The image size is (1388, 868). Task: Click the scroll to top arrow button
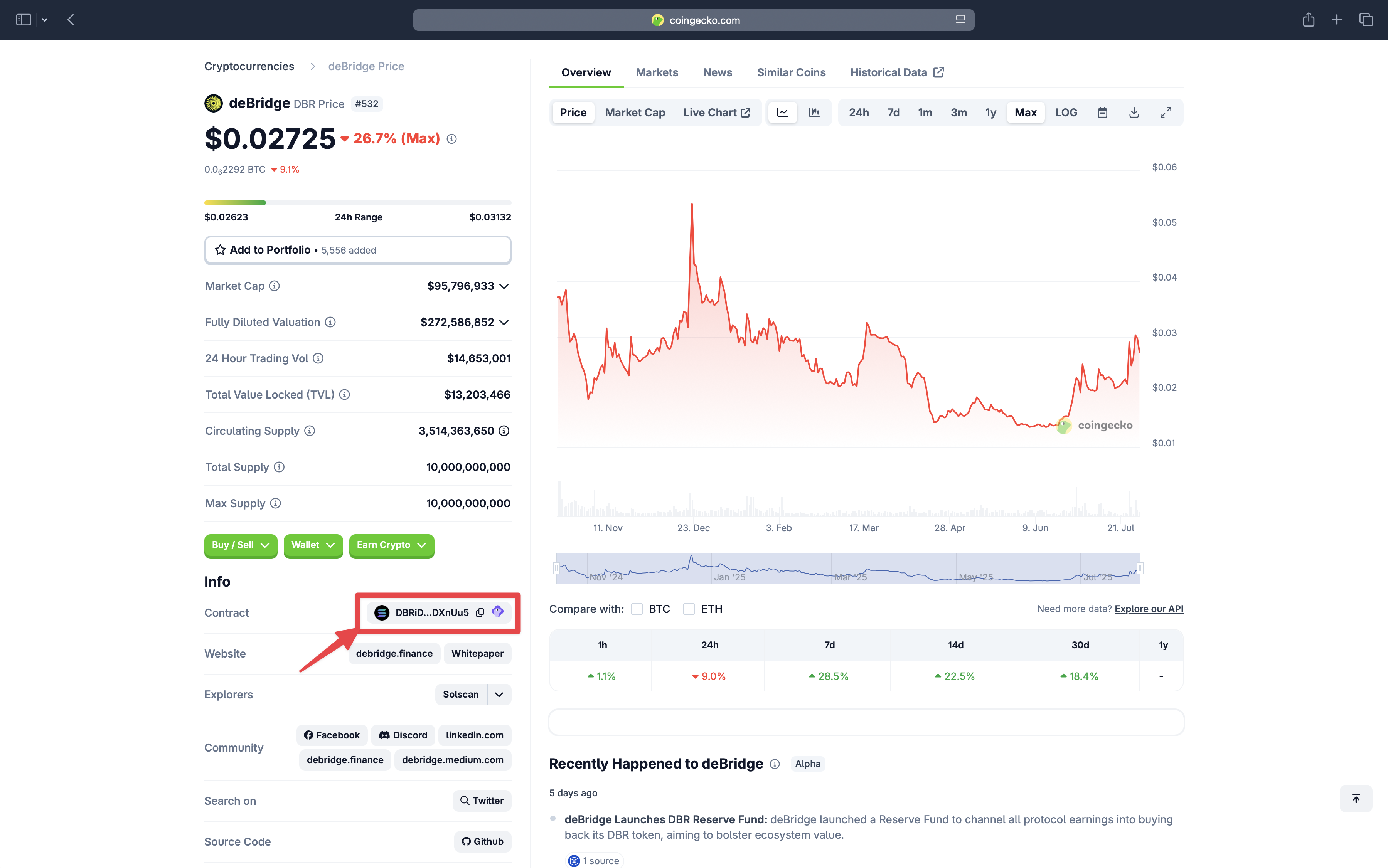click(x=1356, y=798)
